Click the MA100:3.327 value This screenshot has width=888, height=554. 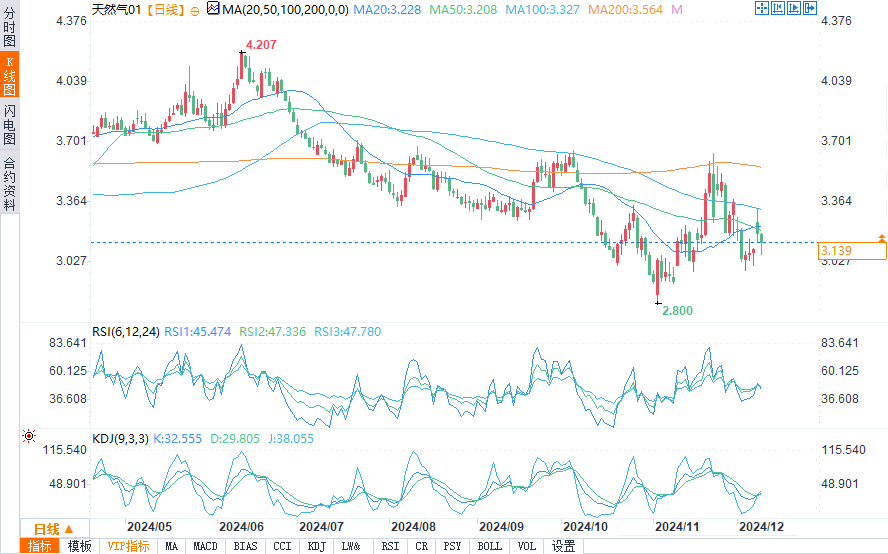(543, 10)
